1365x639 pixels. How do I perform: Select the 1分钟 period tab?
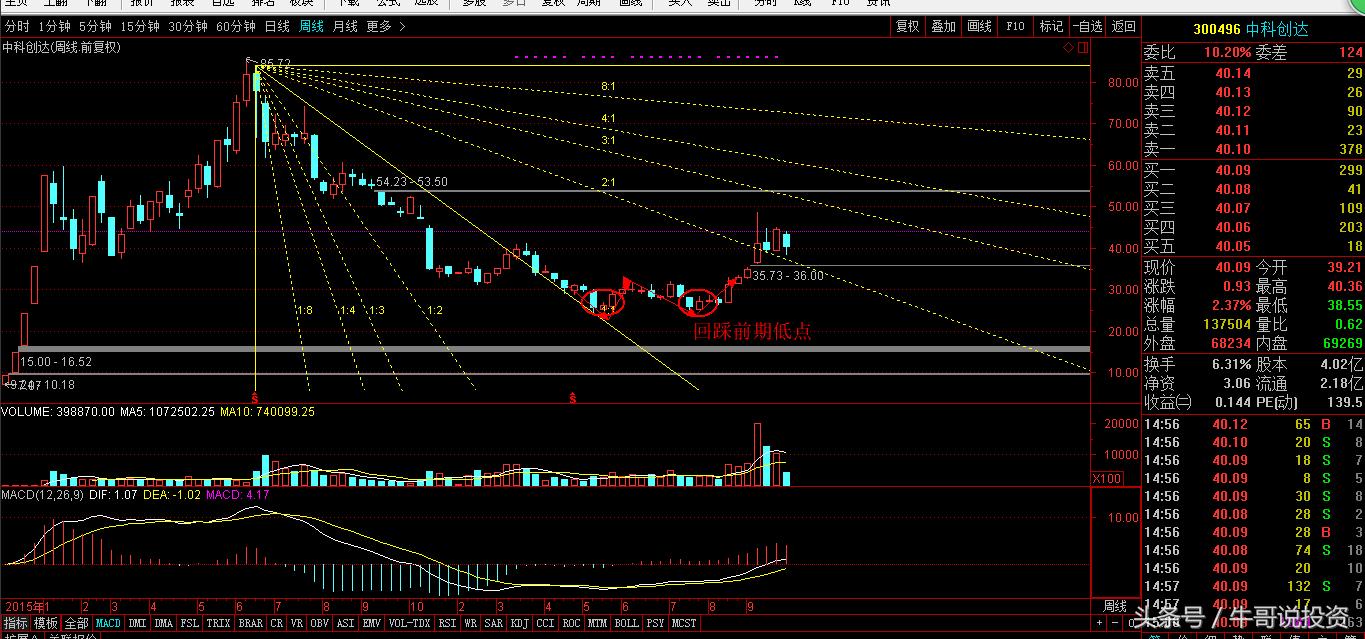pyautogui.click(x=53, y=27)
